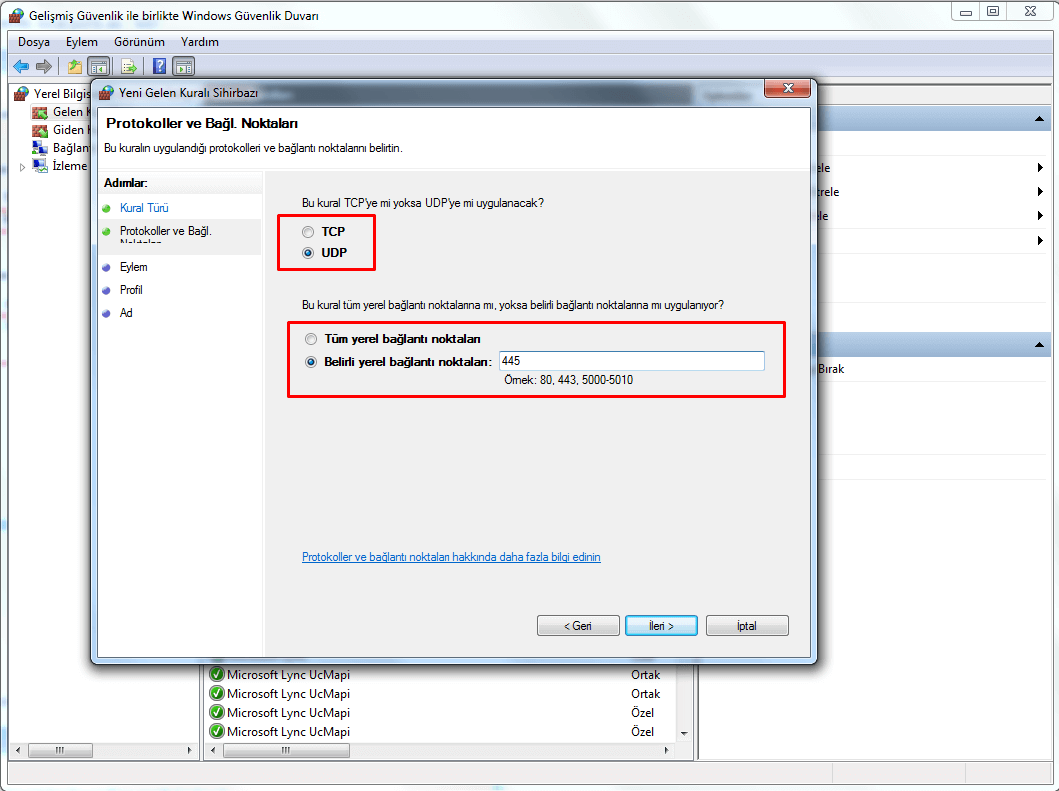Screen dimensions: 1059x791
Task: Choose 'Tüm yerel bağlantı noktaları' option
Action: pyautogui.click(x=311, y=339)
